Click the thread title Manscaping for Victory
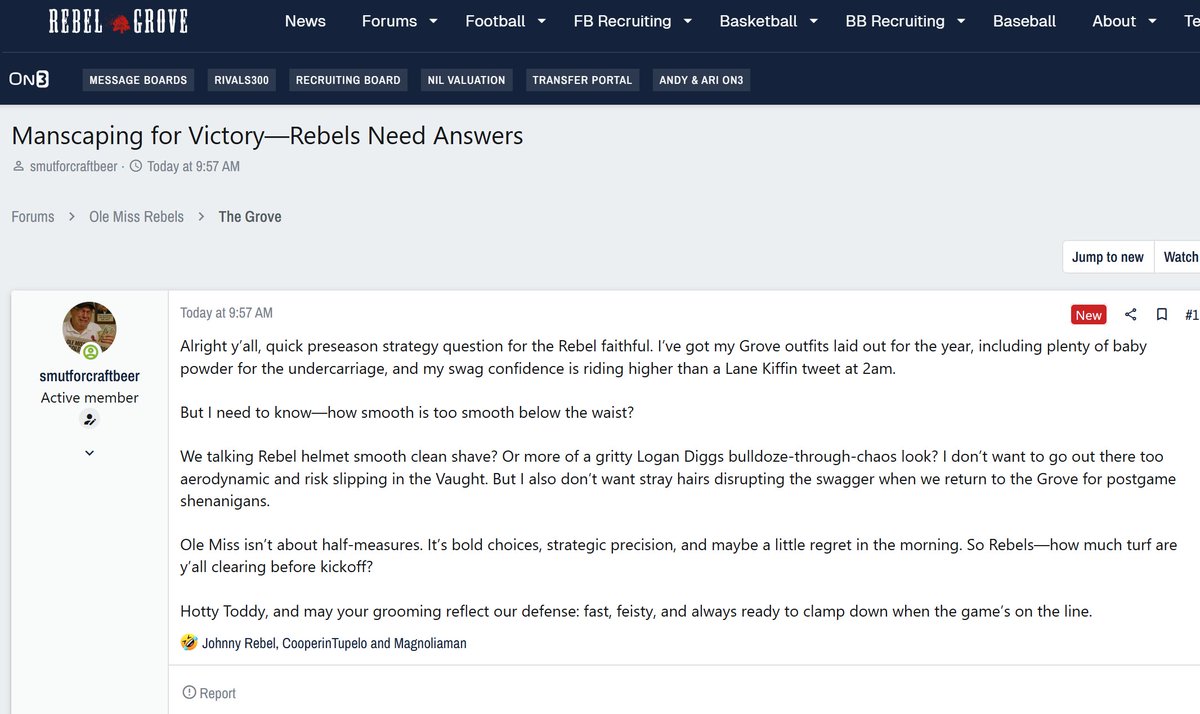Viewport: 1200px width, 714px height. coord(267,136)
